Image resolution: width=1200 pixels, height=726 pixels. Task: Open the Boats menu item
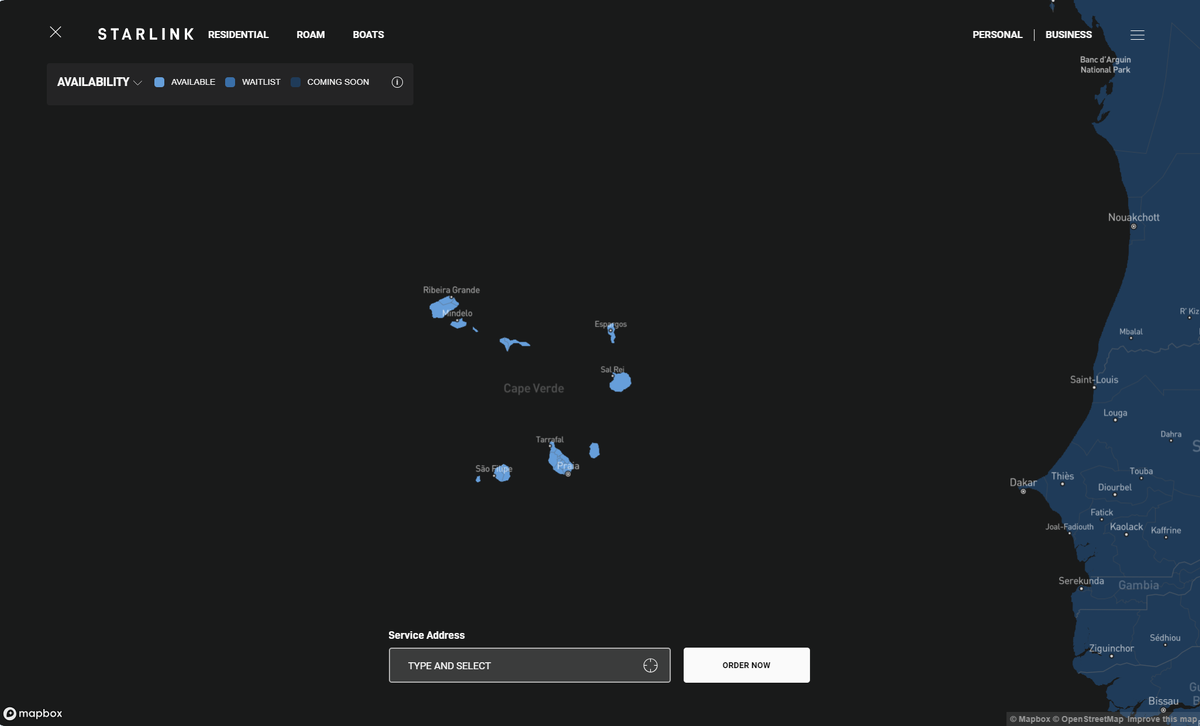tap(368, 35)
